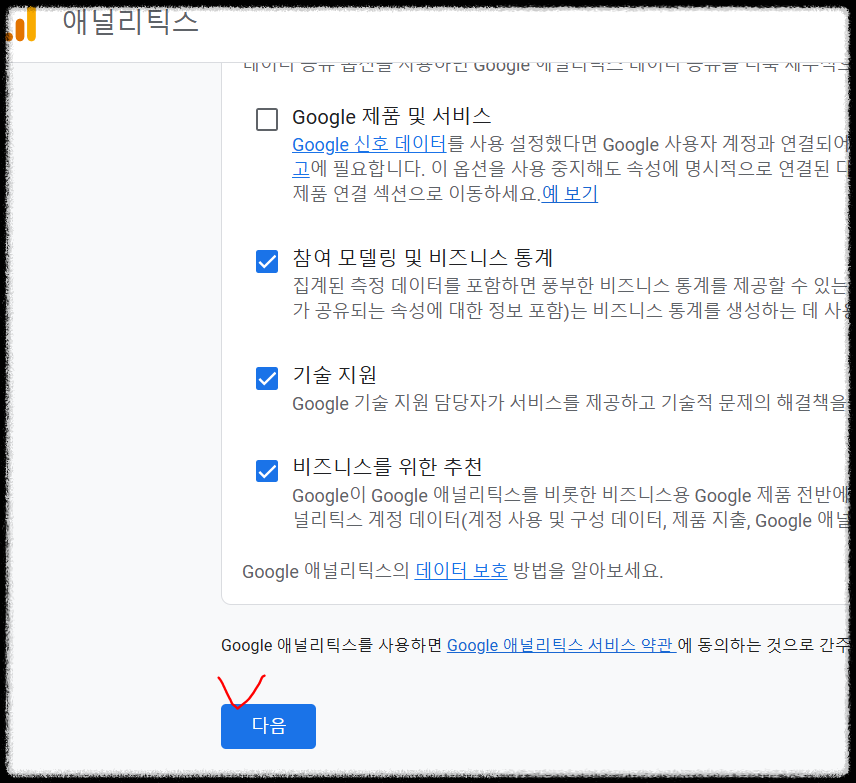Click the 다음 button
856x783 pixels.
point(268,726)
